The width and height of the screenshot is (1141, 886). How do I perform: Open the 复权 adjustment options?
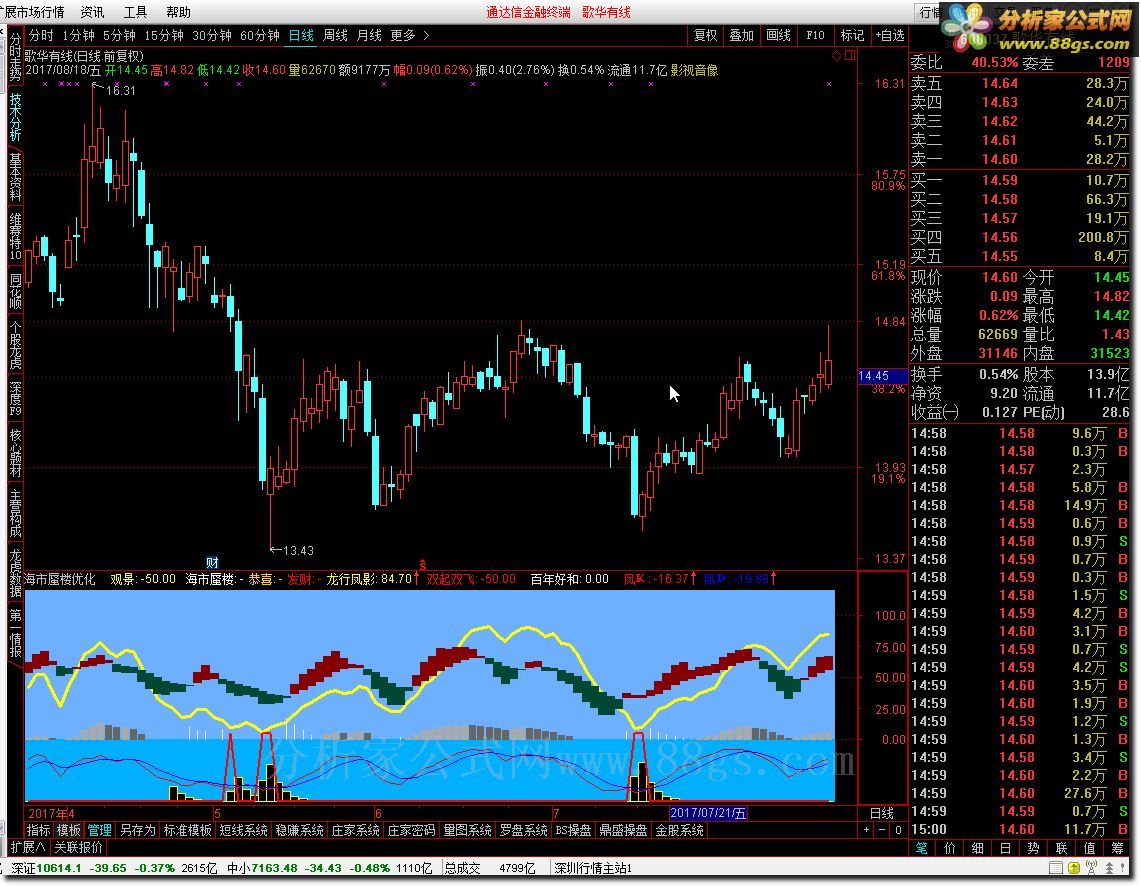(705, 35)
